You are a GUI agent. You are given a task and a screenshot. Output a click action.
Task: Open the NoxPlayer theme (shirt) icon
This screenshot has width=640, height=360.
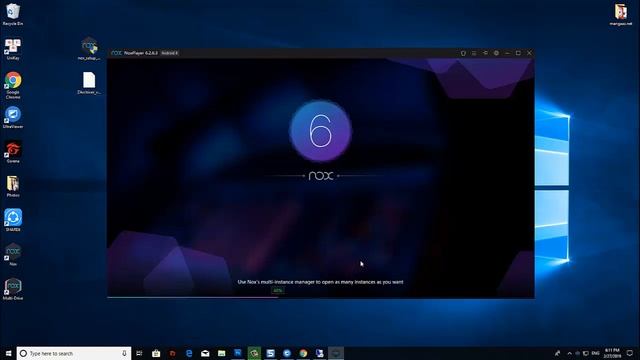point(463,53)
